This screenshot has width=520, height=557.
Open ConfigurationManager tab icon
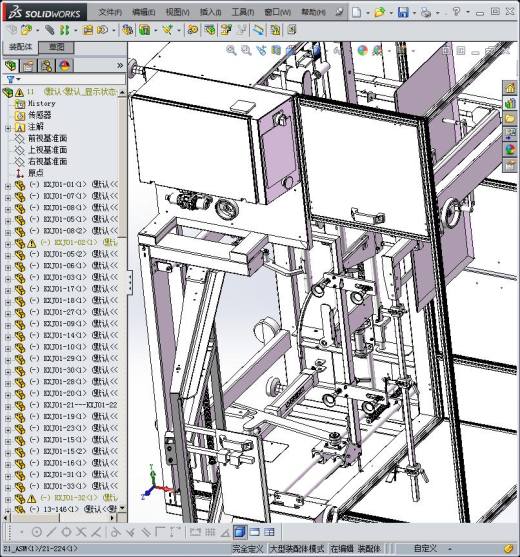pyautogui.click(x=47, y=66)
